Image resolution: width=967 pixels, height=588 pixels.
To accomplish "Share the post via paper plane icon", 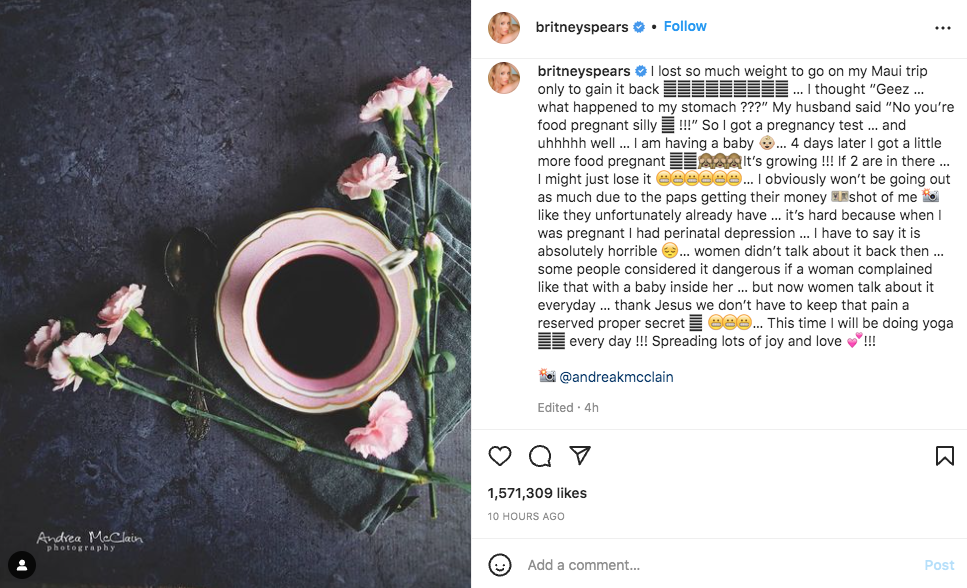I will pos(580,456).
